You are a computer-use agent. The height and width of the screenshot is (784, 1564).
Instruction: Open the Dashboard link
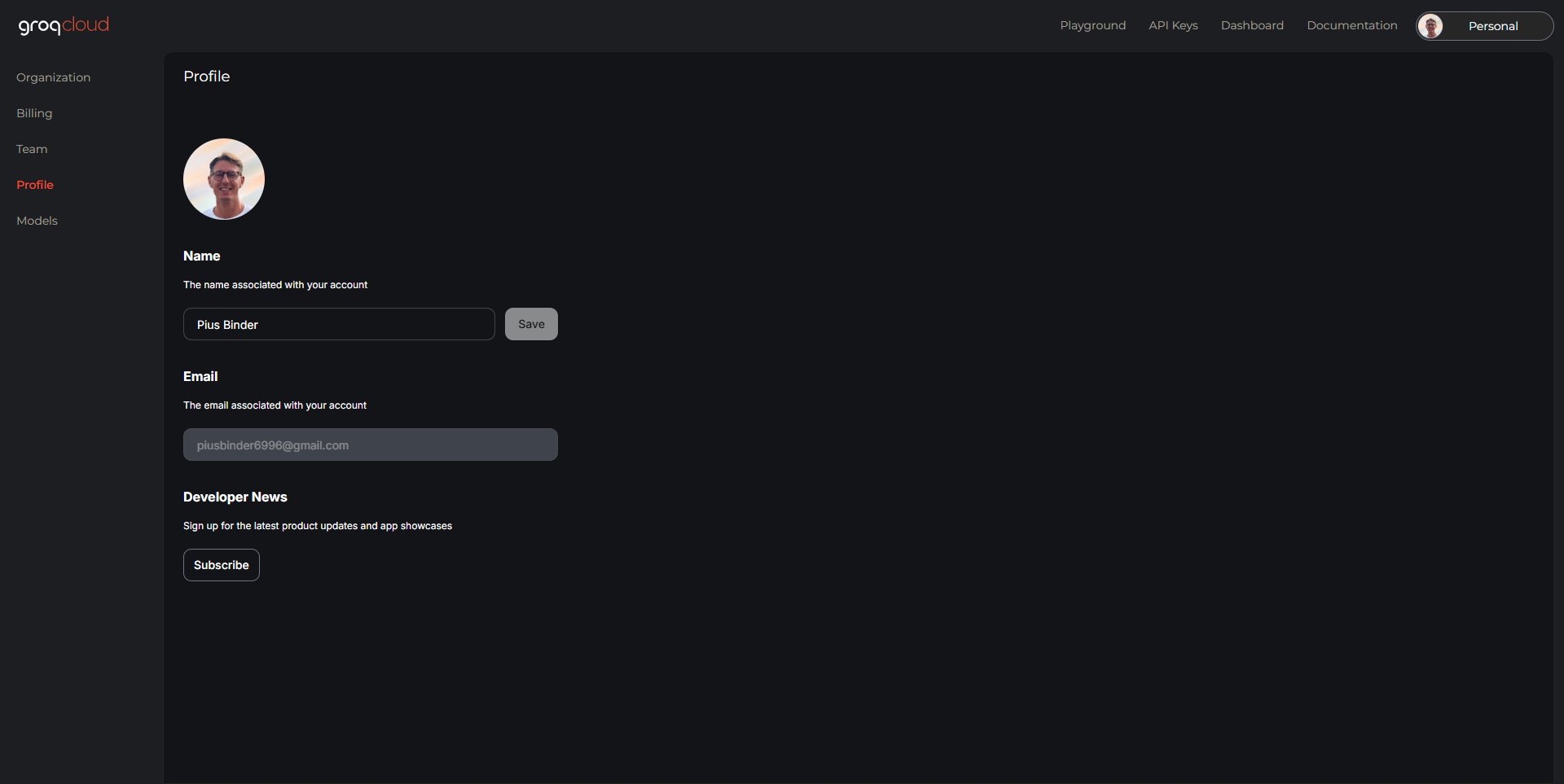[1252, 25]
